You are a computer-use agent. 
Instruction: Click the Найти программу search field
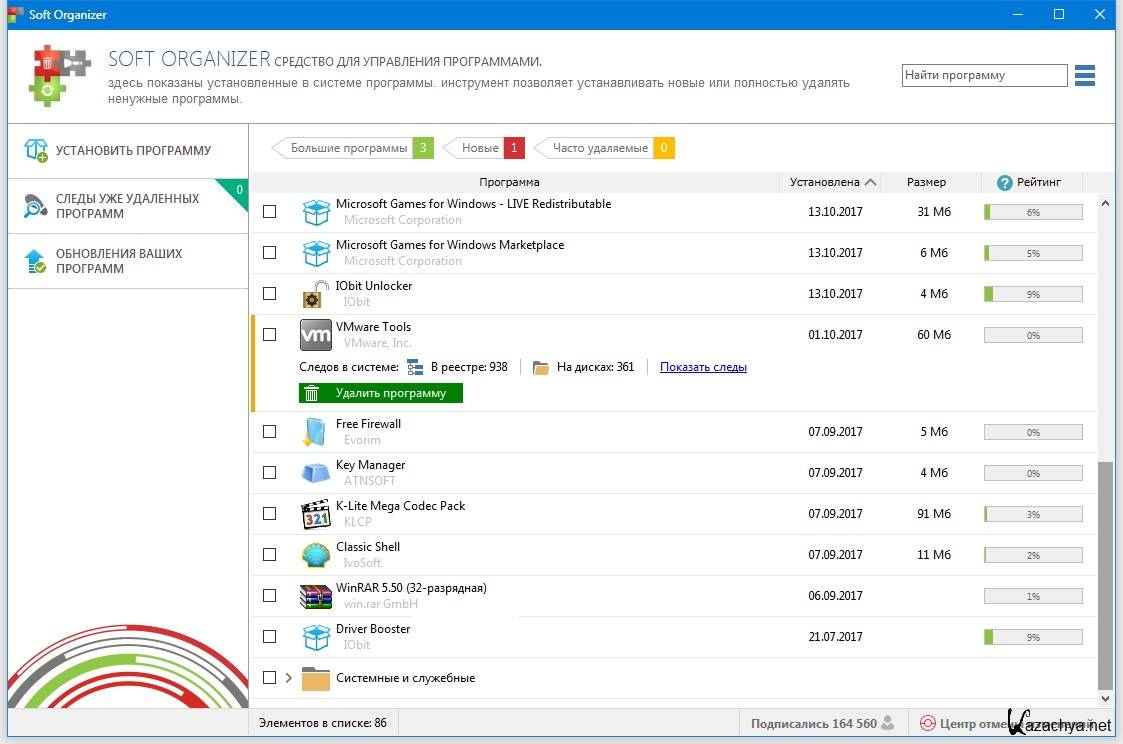pos(984,75)
